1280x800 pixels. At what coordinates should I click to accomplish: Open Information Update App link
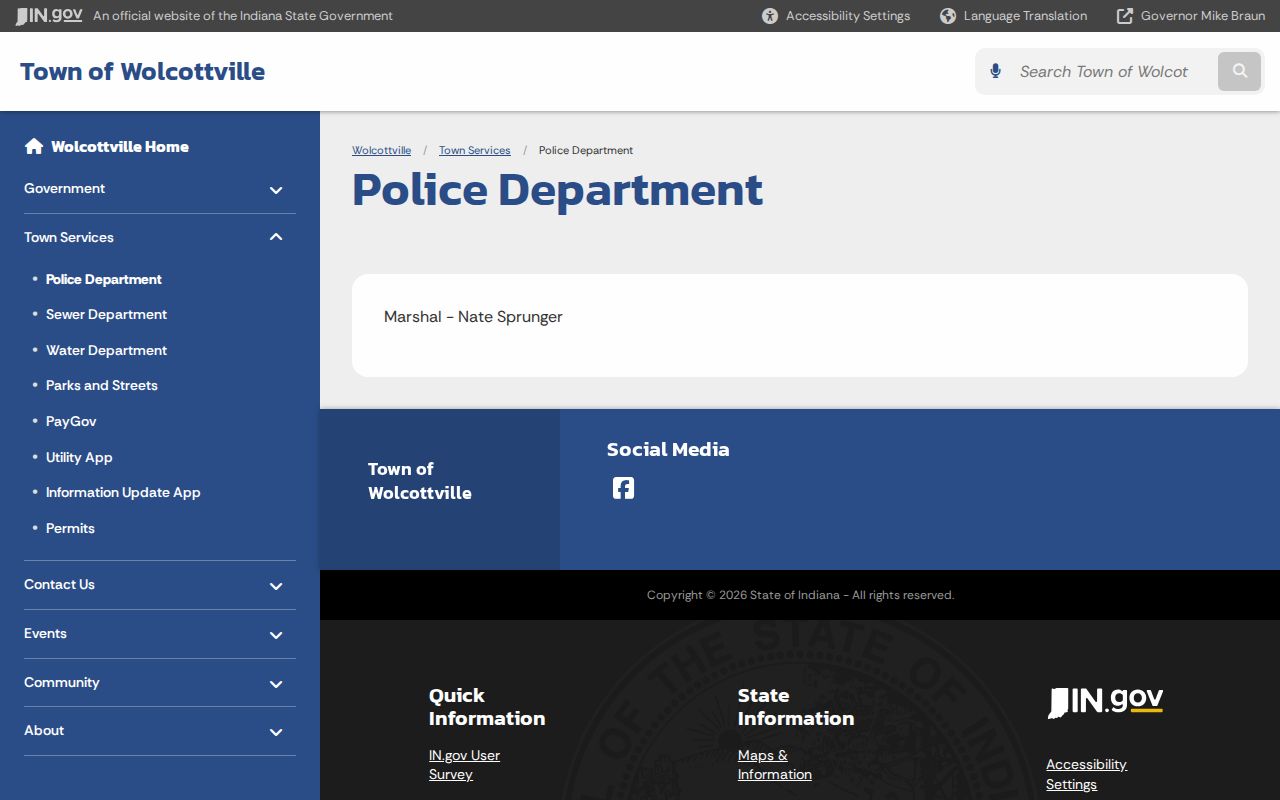coord(123,492)
